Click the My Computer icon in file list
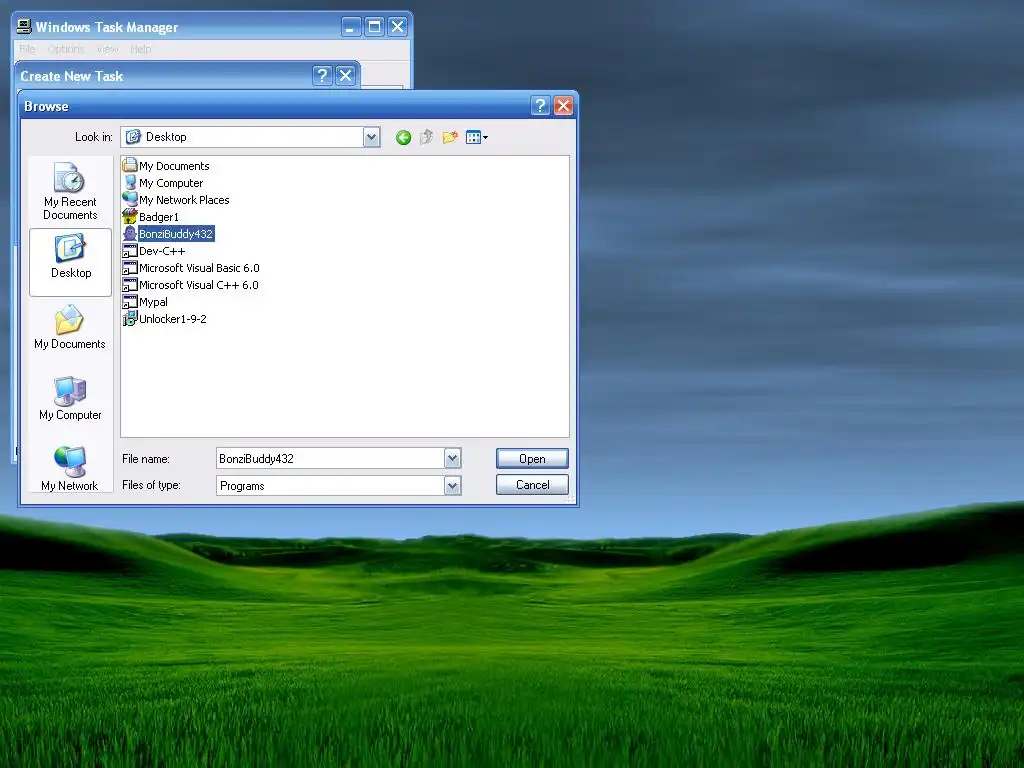The image size is (1024, 768). click(130, 182)
